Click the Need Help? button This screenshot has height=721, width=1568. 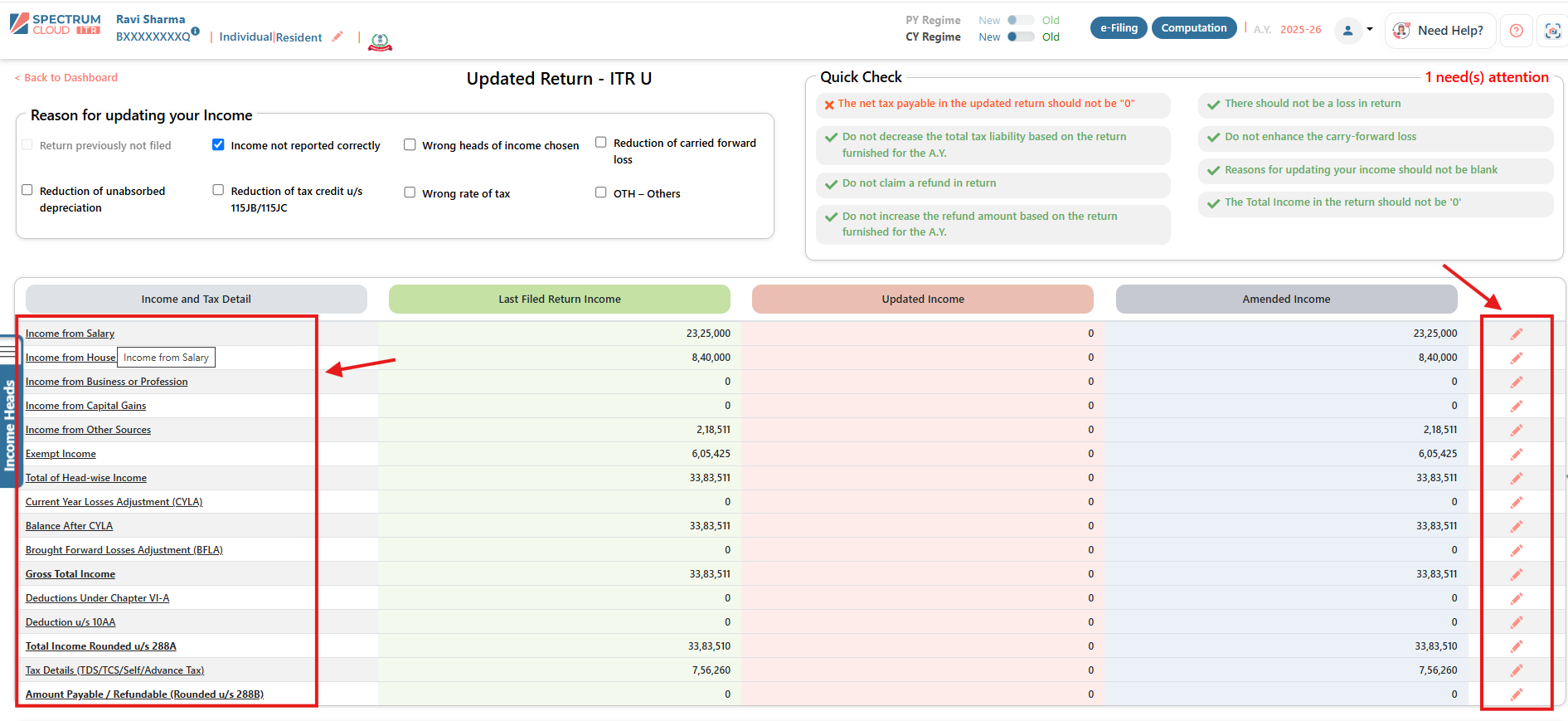point(1440,31)
